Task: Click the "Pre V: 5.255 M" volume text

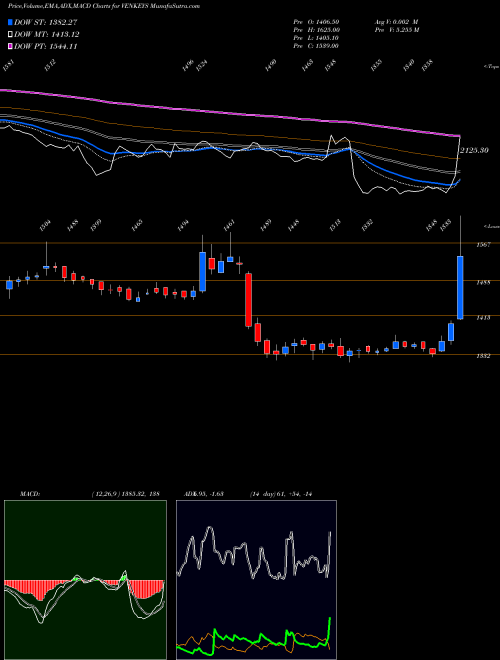Action: click(x=396, y=29)
